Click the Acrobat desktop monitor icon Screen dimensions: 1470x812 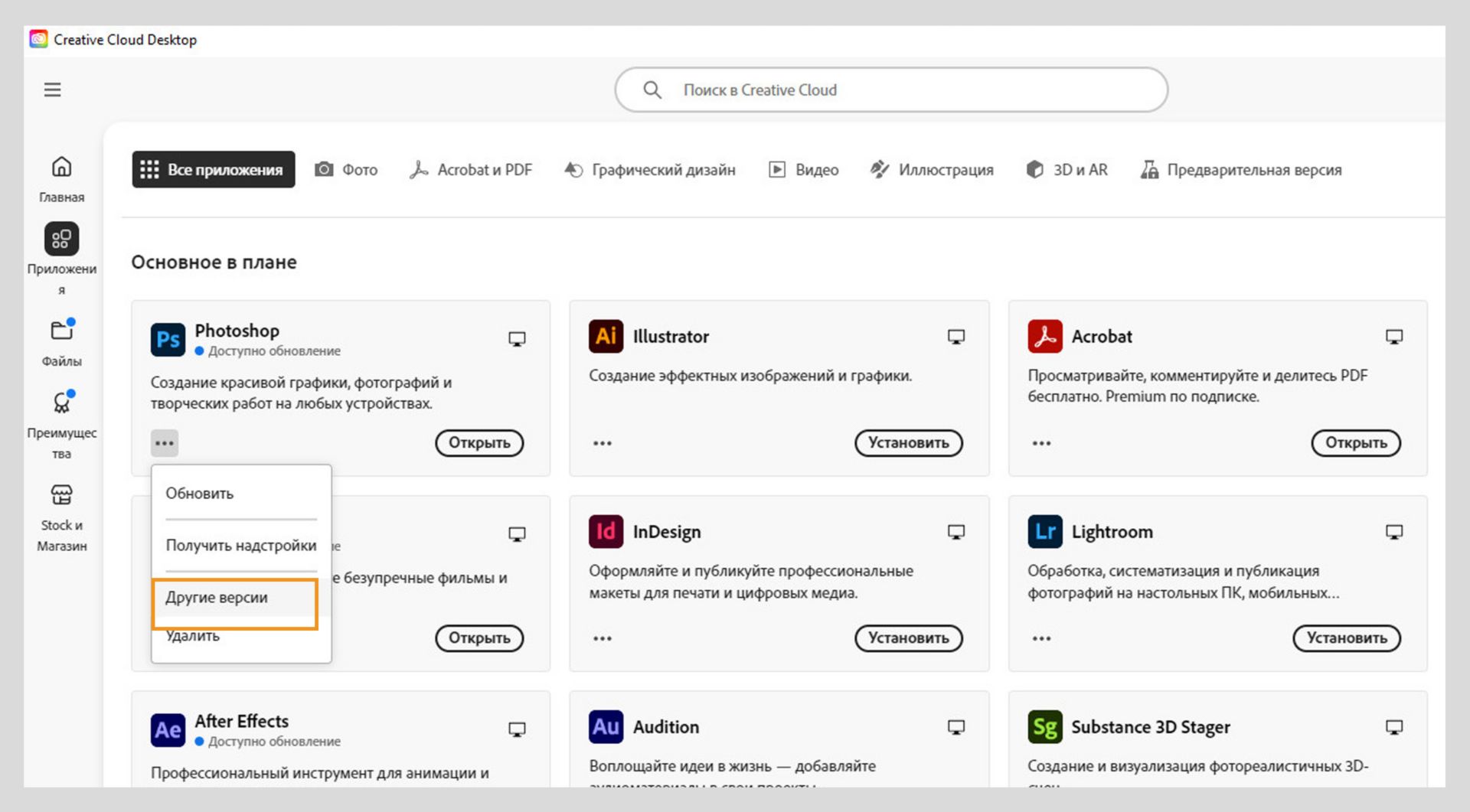(x=1394, y=337)
